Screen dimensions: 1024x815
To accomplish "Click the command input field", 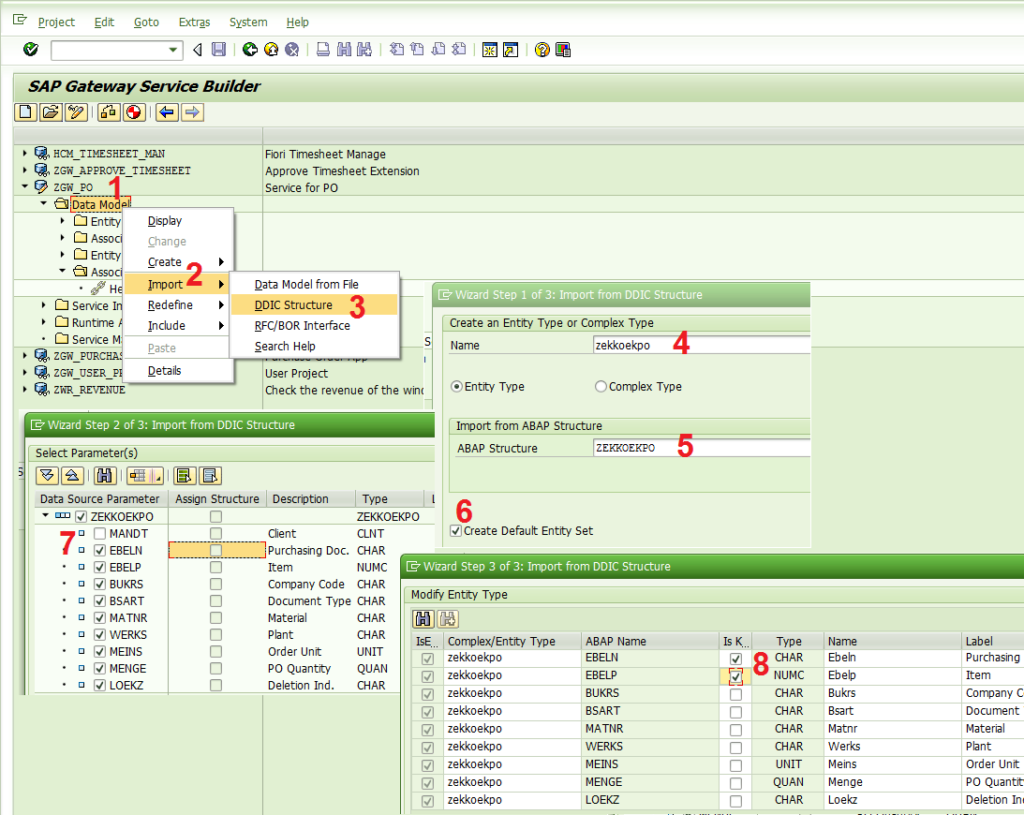I will (109, 50).
